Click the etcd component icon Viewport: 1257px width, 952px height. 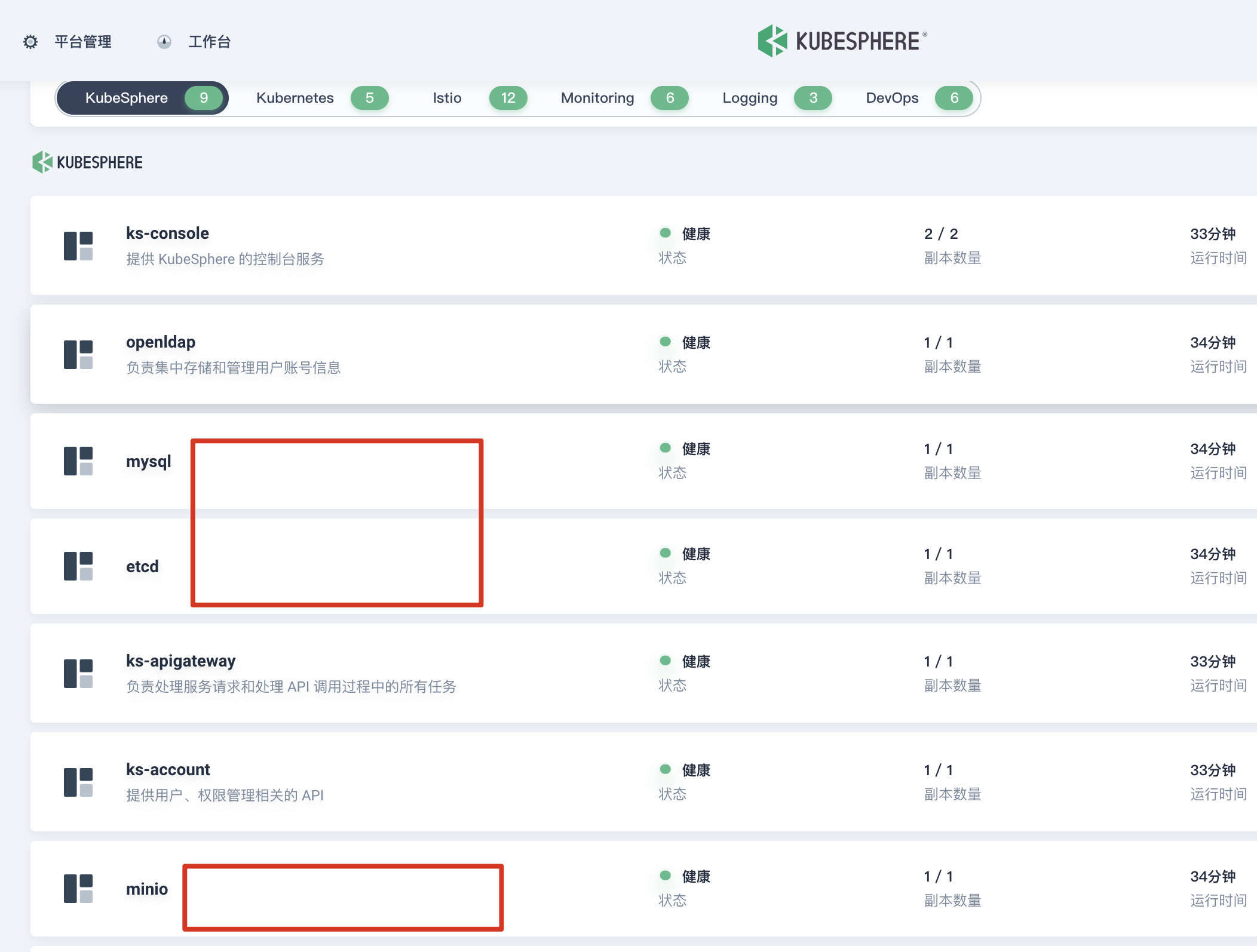click(78, 566)
